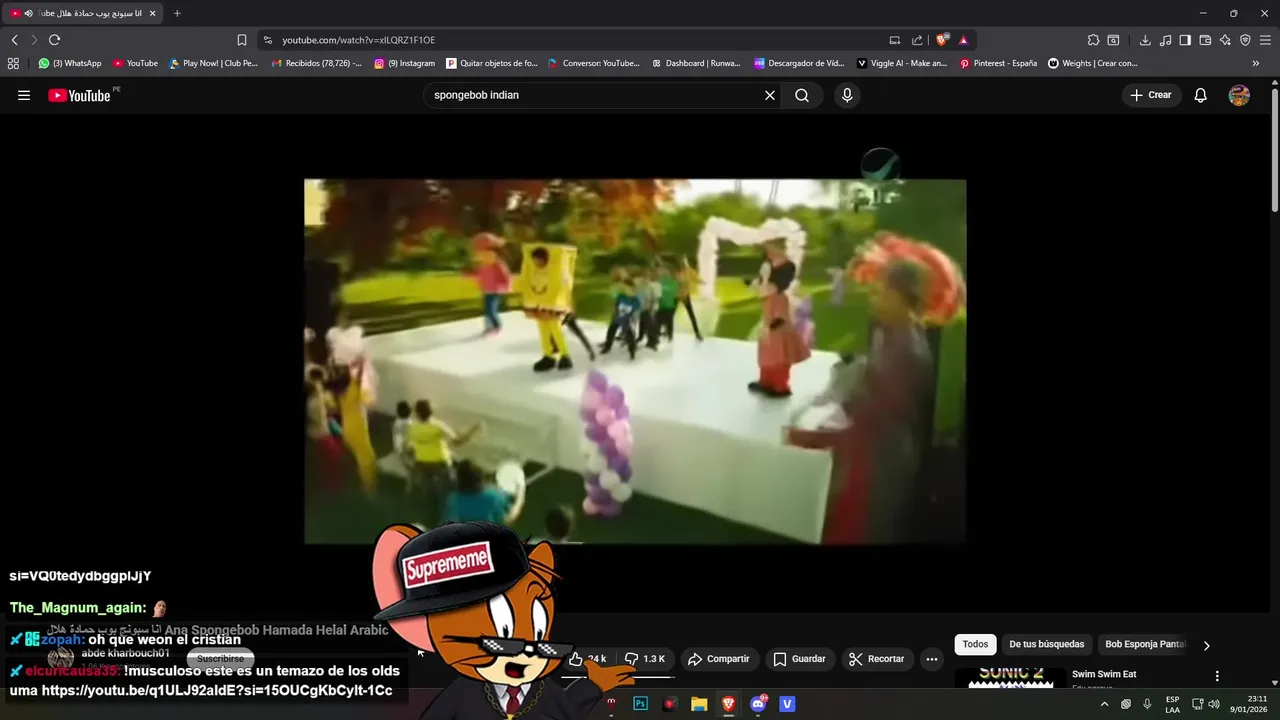
Task: Open File Explorer from taskbar
Action: point(699,704)
